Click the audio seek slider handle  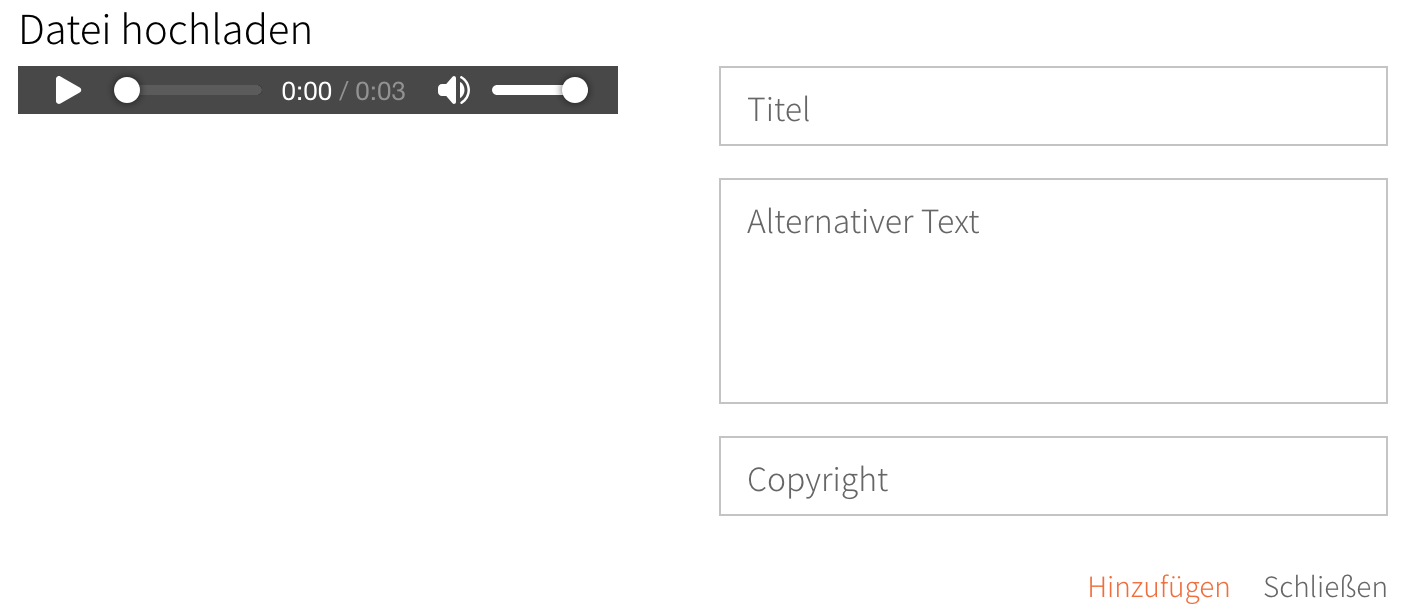pyautogui.click(x=126, y=90)
